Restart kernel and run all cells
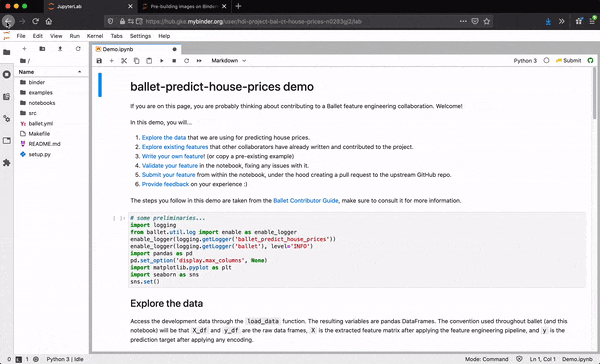 pos(199,60)
